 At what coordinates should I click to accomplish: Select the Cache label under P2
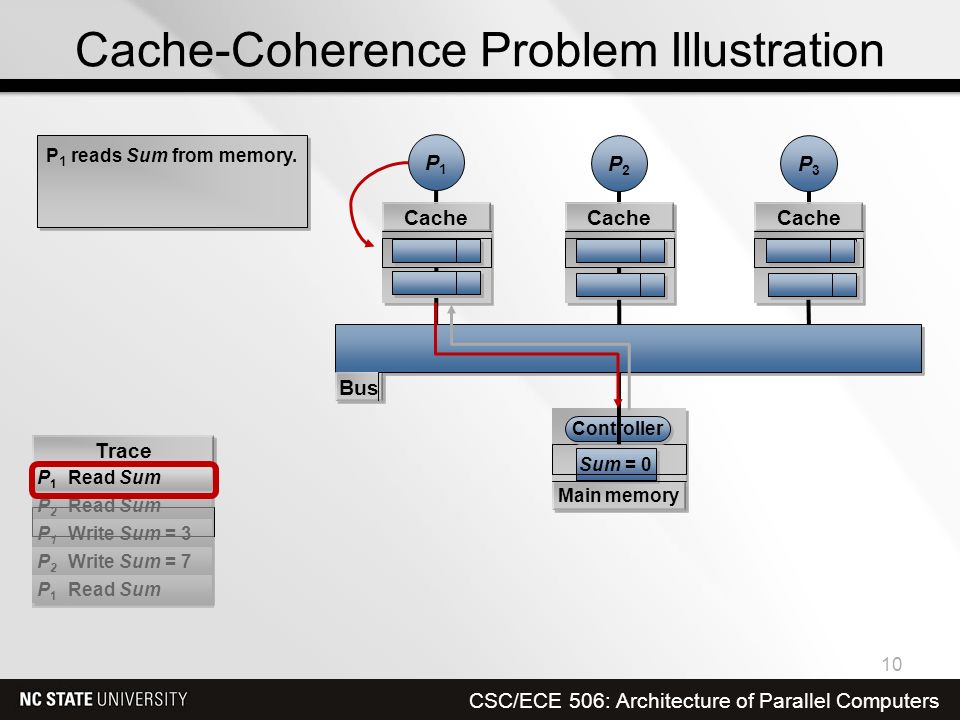coord(619,218)
